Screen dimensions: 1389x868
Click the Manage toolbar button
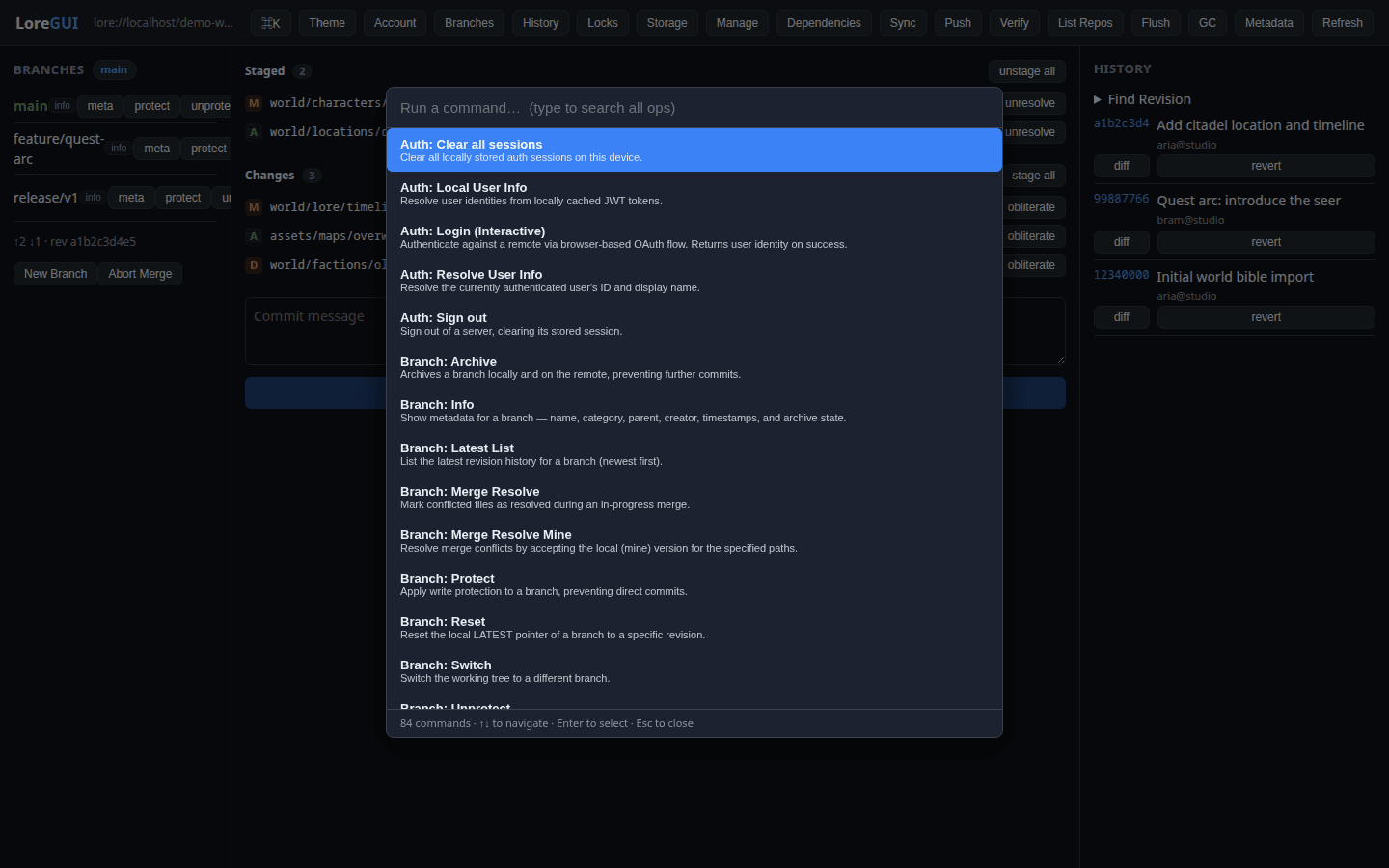tap(737, 23)
